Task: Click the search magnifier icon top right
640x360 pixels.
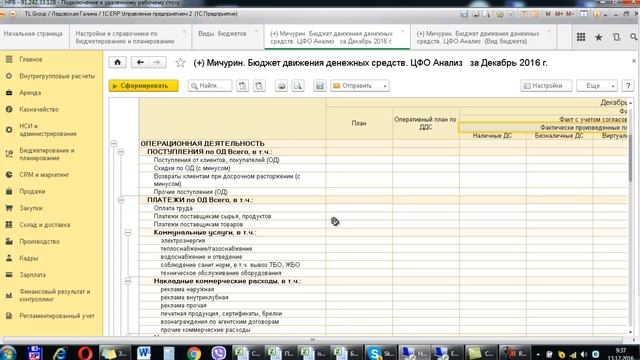Action: (x=633, y=37)
